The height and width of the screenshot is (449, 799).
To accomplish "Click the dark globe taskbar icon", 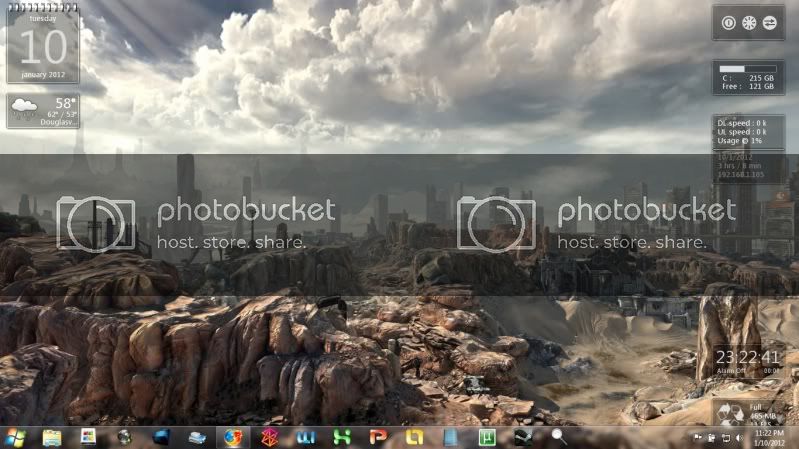I will [x=124, y=437].
